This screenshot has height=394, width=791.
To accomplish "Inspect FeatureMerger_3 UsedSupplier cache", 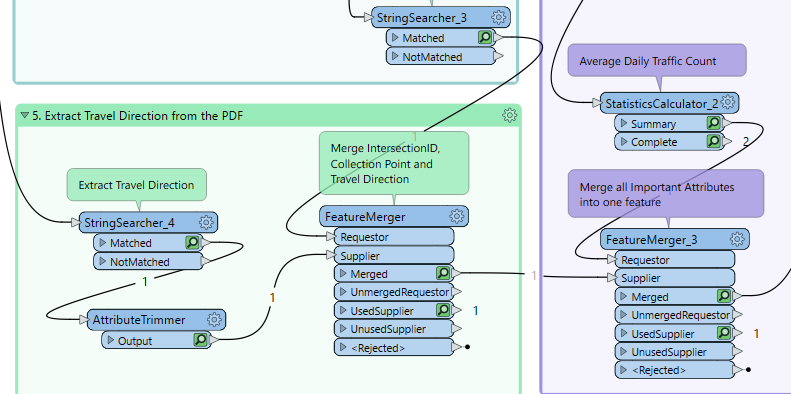I will coord(724,333).
